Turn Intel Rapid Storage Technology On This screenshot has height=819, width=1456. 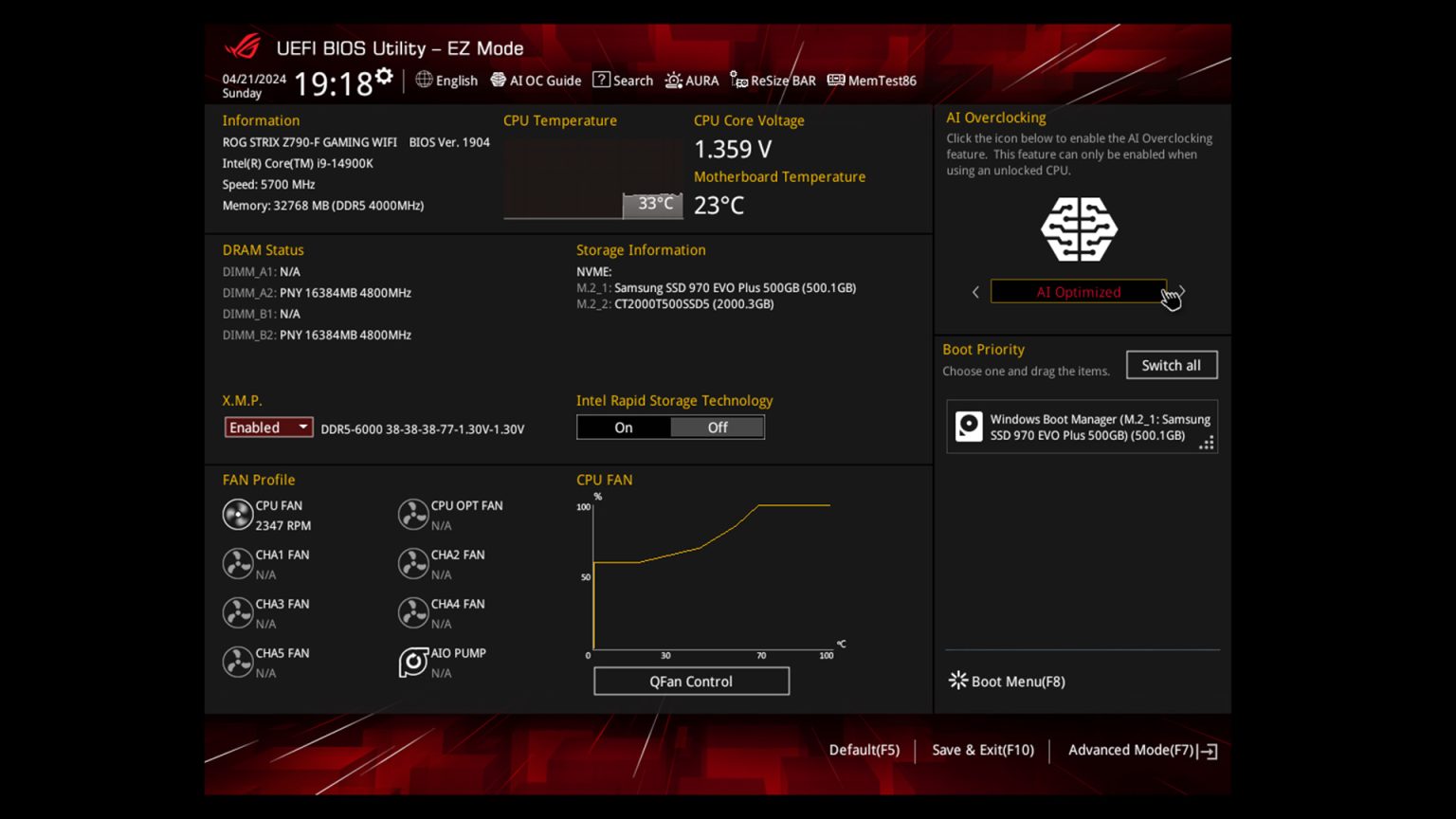pos(624,428)
